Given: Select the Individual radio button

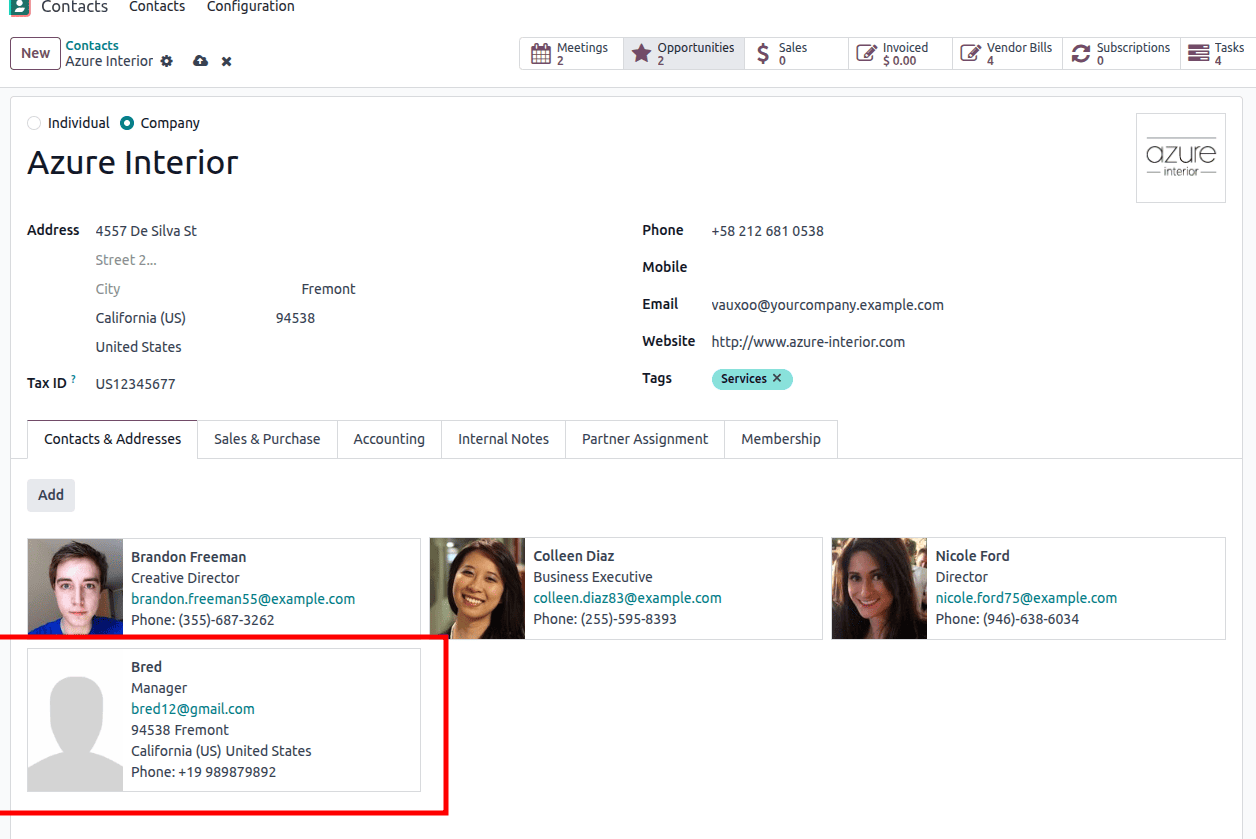Looking at the screenshot, I should (x=33, y=122).
